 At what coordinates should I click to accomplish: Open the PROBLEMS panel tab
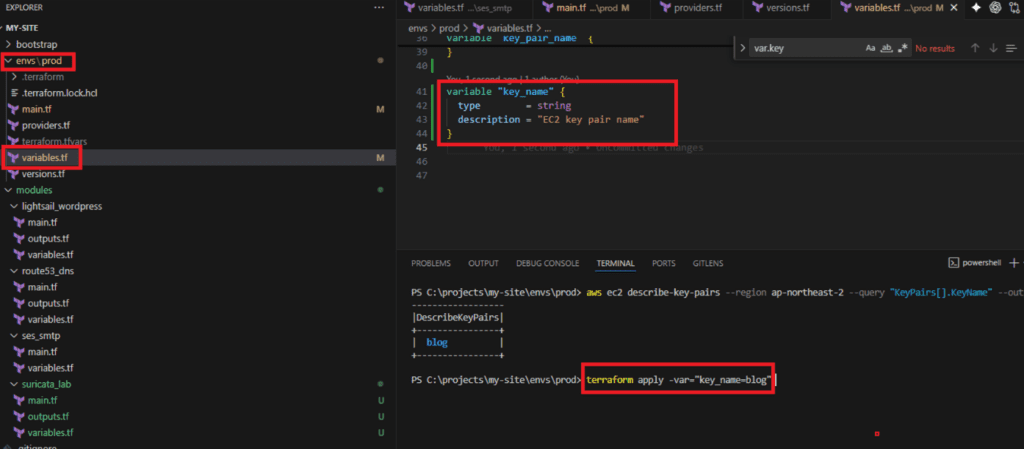click(x=431, y=263)
